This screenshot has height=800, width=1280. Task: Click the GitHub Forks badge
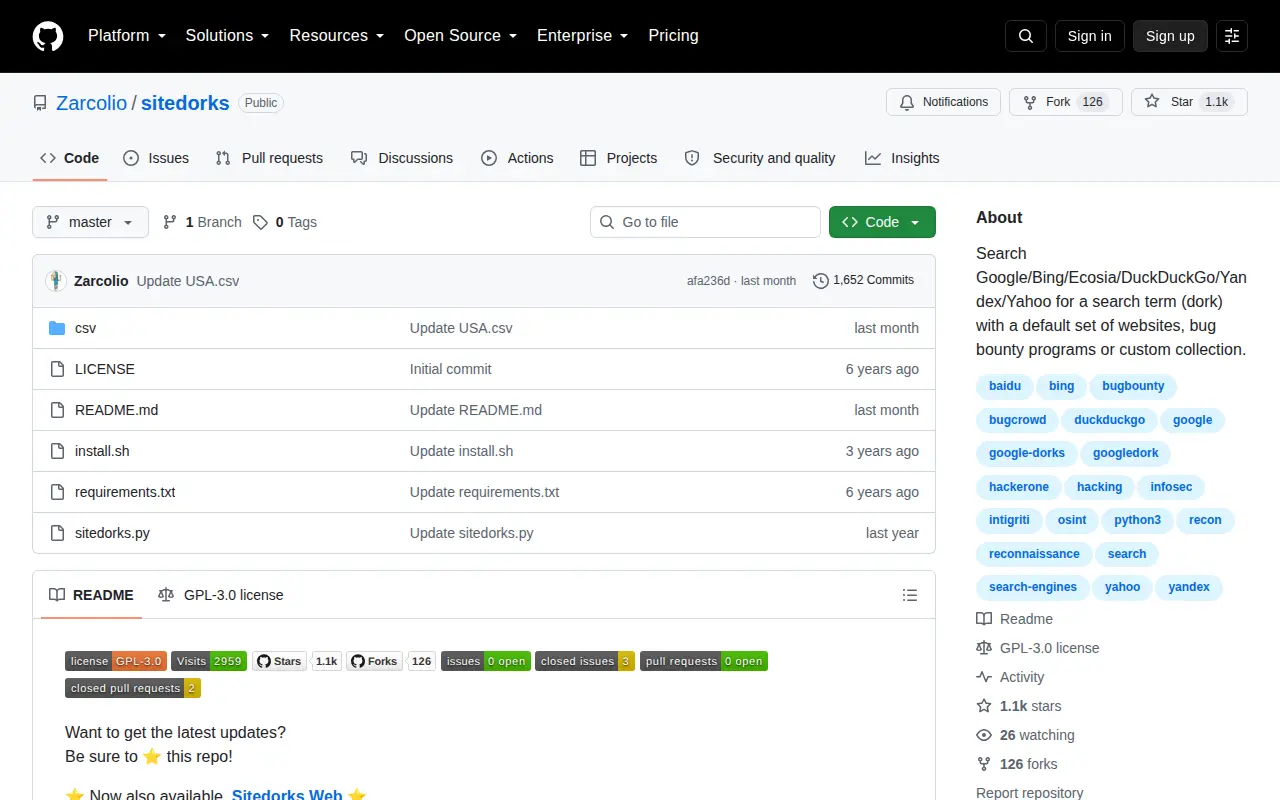[x=374, y=661]
